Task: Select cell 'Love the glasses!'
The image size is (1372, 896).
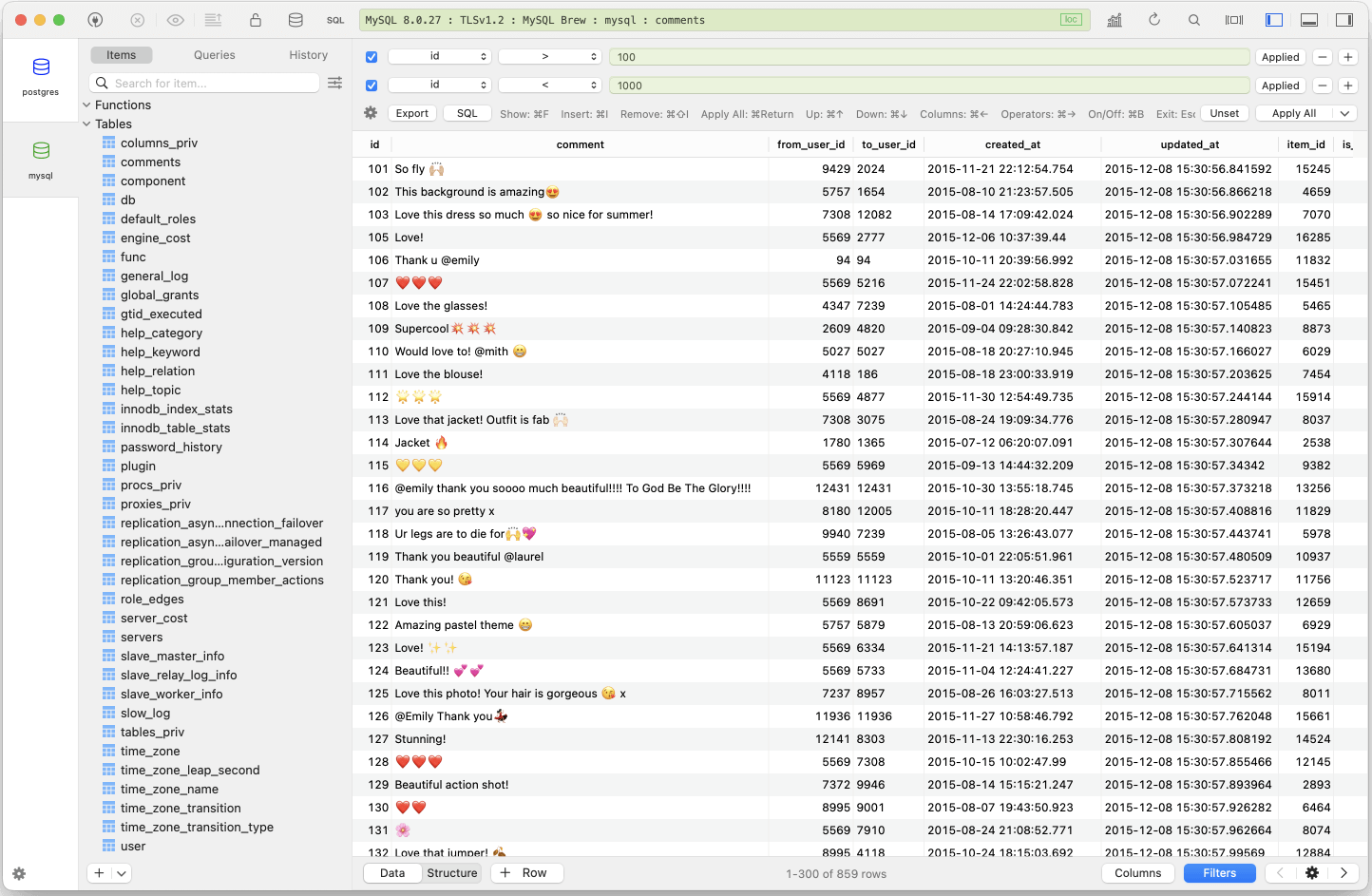Action: [x=441, y=306]
